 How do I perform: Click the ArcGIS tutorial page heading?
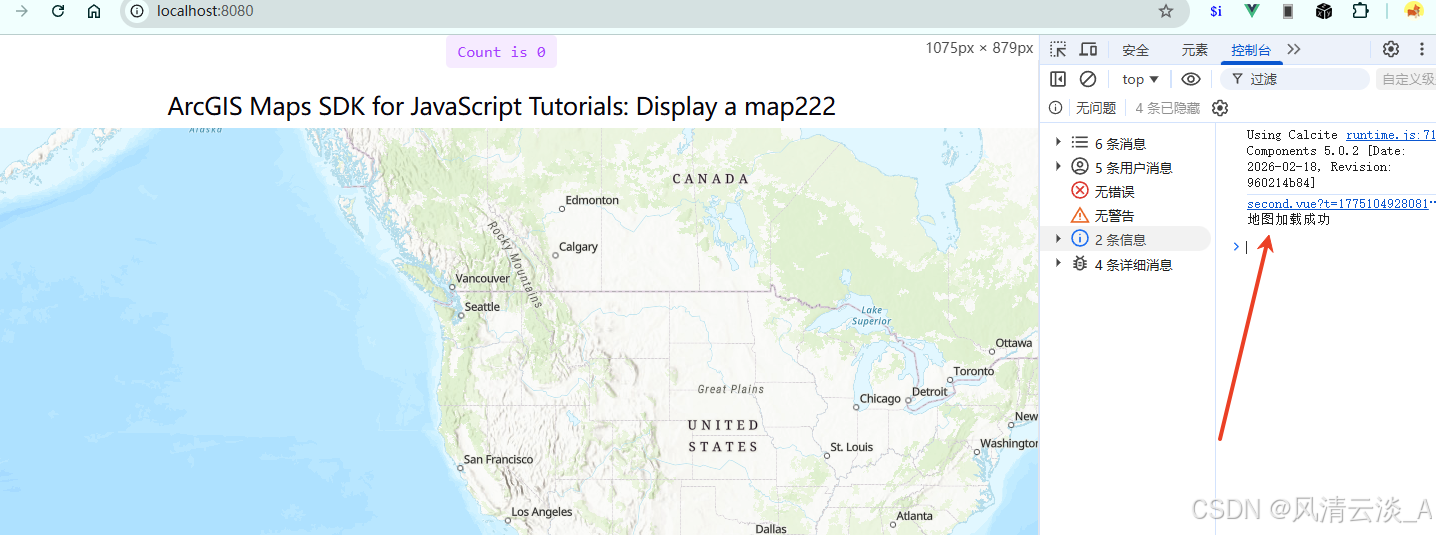tap(501, 106)
